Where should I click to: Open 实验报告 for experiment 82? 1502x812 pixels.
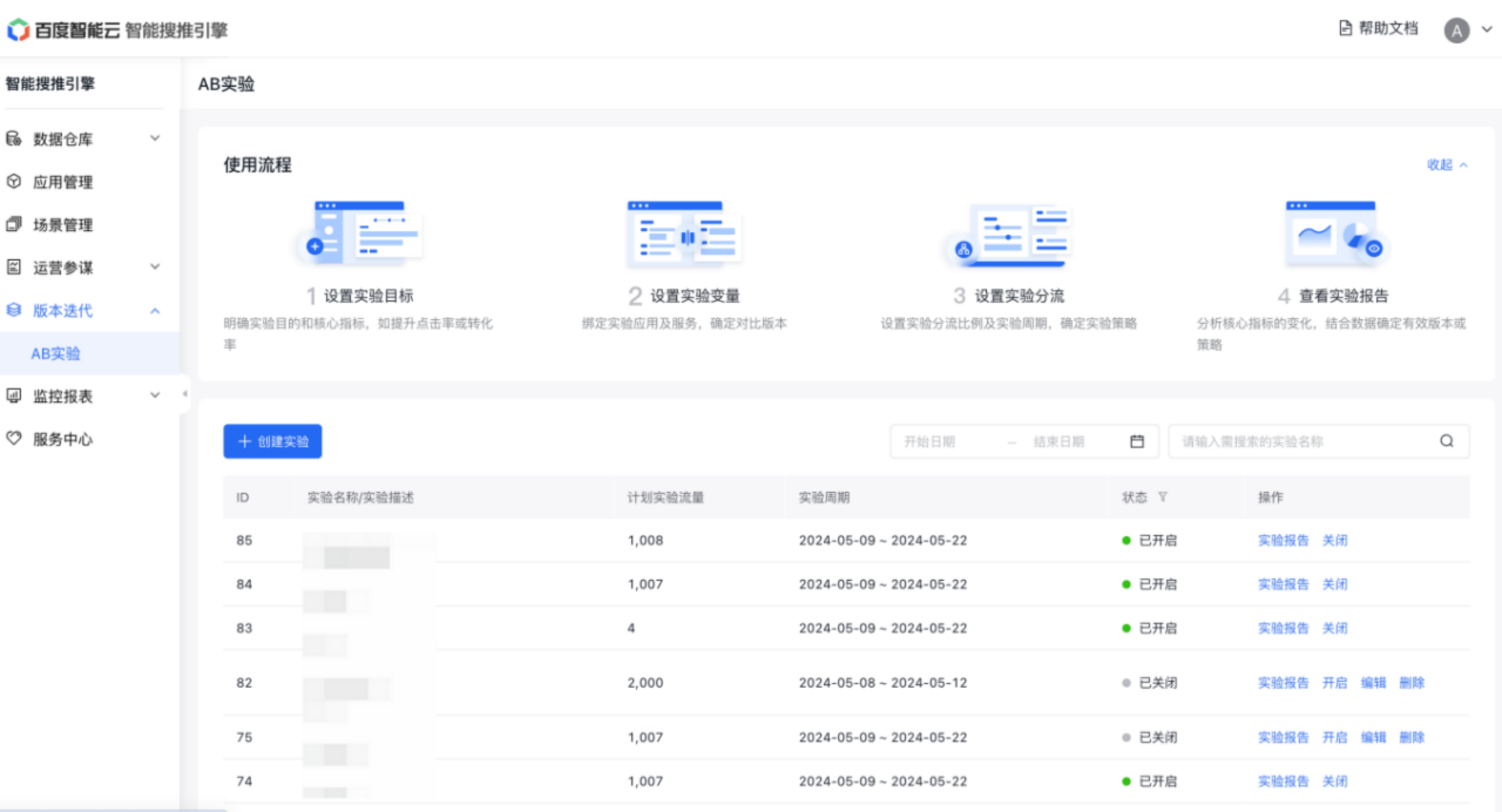[1283, 683]
